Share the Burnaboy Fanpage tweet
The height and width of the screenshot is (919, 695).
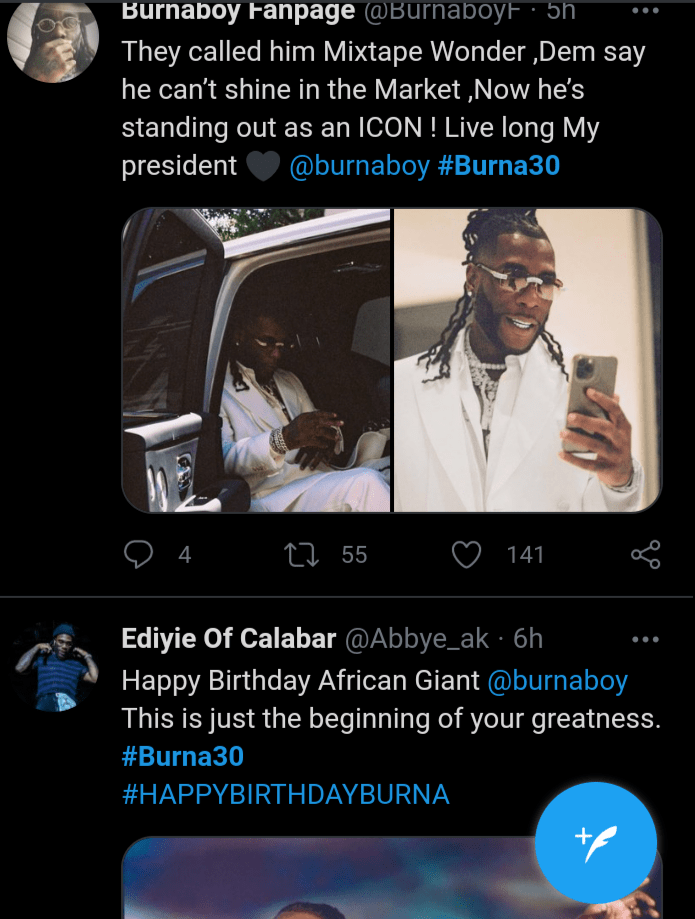pyautogui.click(x=646, y=554)
